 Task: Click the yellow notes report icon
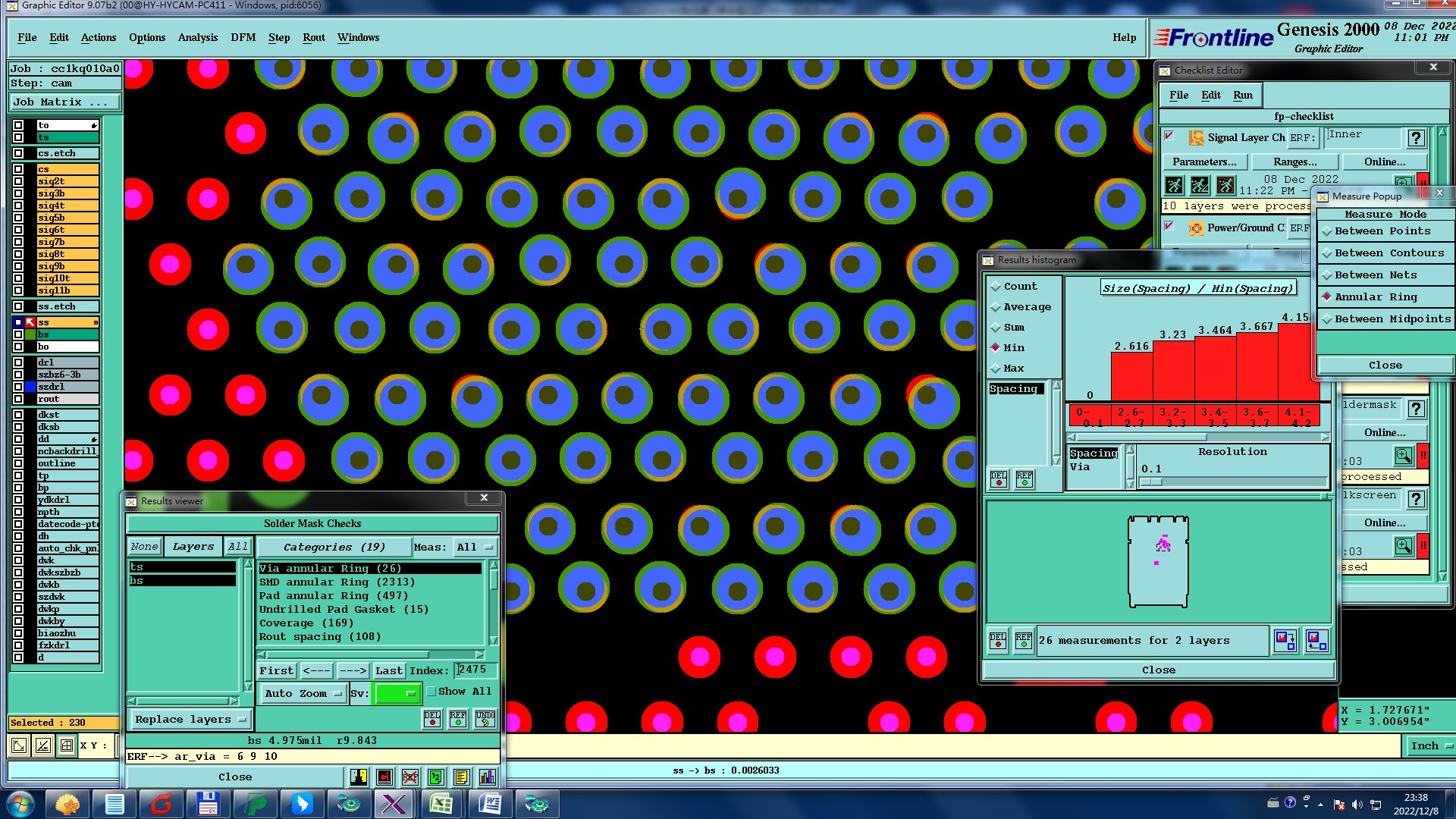point(461,777)
